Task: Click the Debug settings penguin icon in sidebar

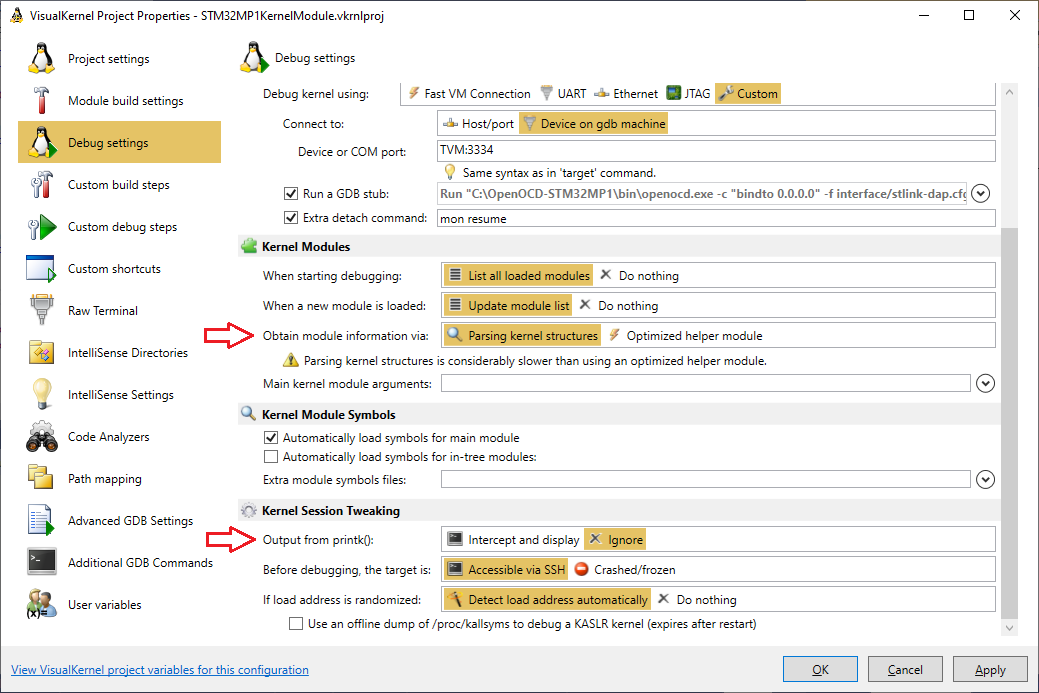Action: (x=41, y=142)
